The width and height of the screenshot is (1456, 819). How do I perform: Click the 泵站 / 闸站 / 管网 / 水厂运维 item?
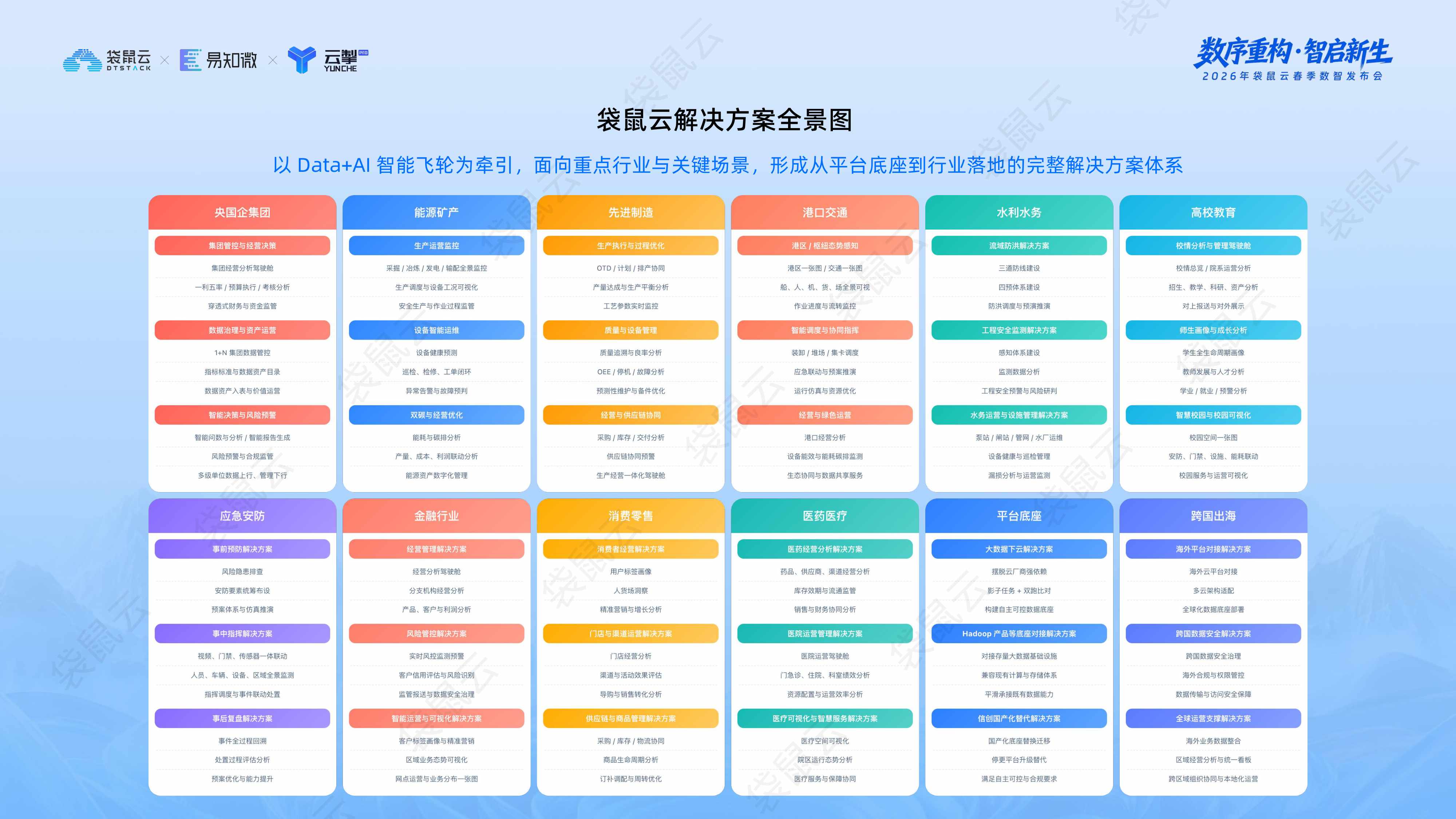pyautogui.click(x=1019, y=438)
